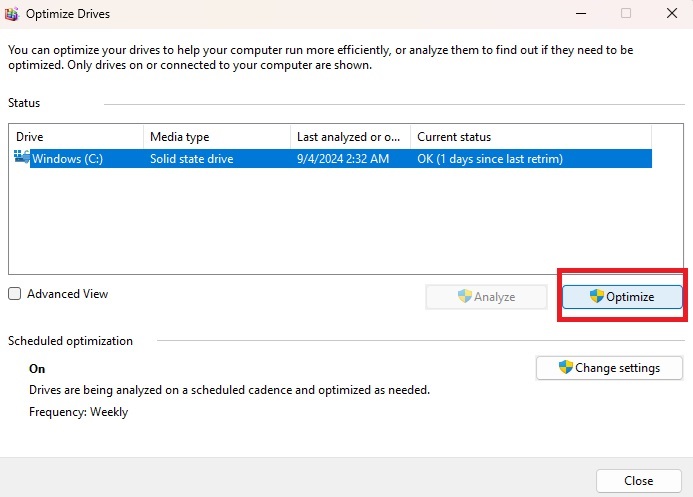The height and width of the screenshot is (497, 693).
Task: Click the Optimize Drives app icon in title bar
Action: click(x=12, y=14)
